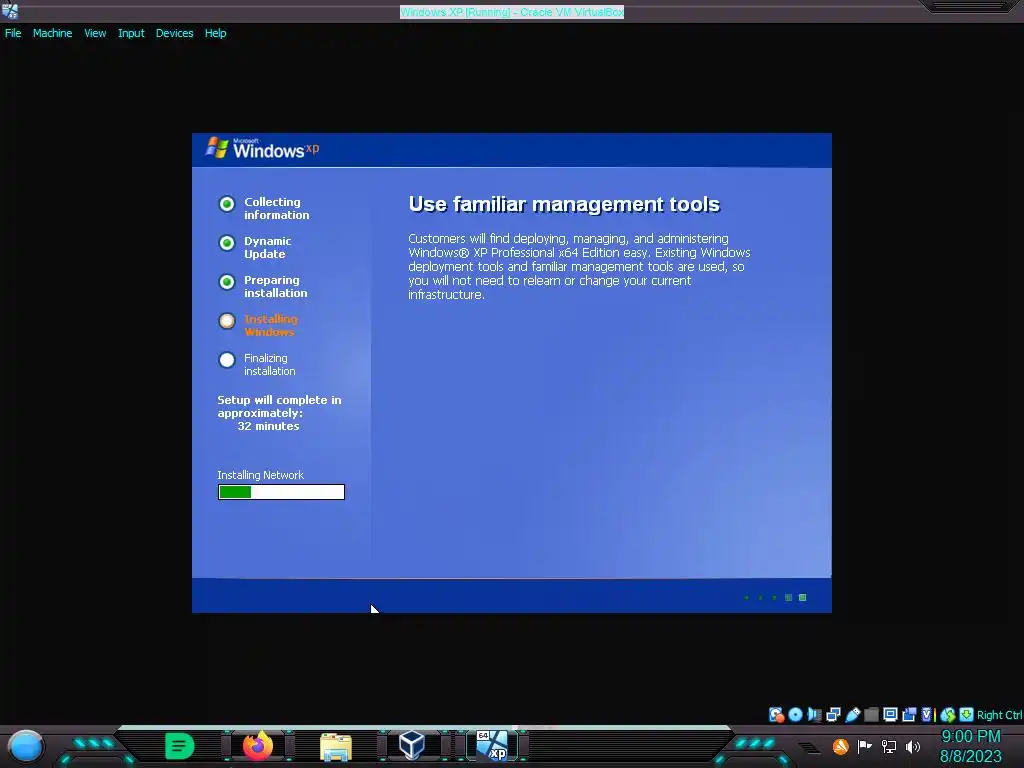Open the green notes app in taskbar
This screenshot has height=768, width=1024.
180,746
